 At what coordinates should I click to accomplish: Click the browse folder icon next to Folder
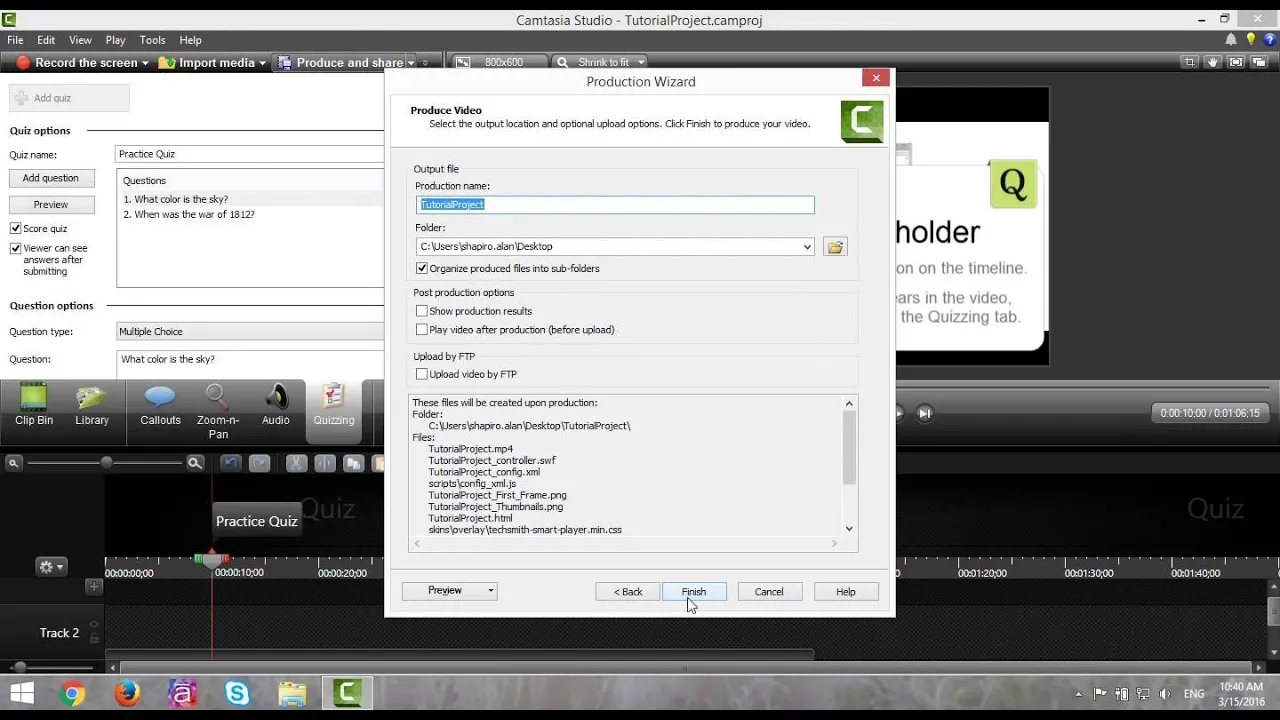[x=835, y=246]
